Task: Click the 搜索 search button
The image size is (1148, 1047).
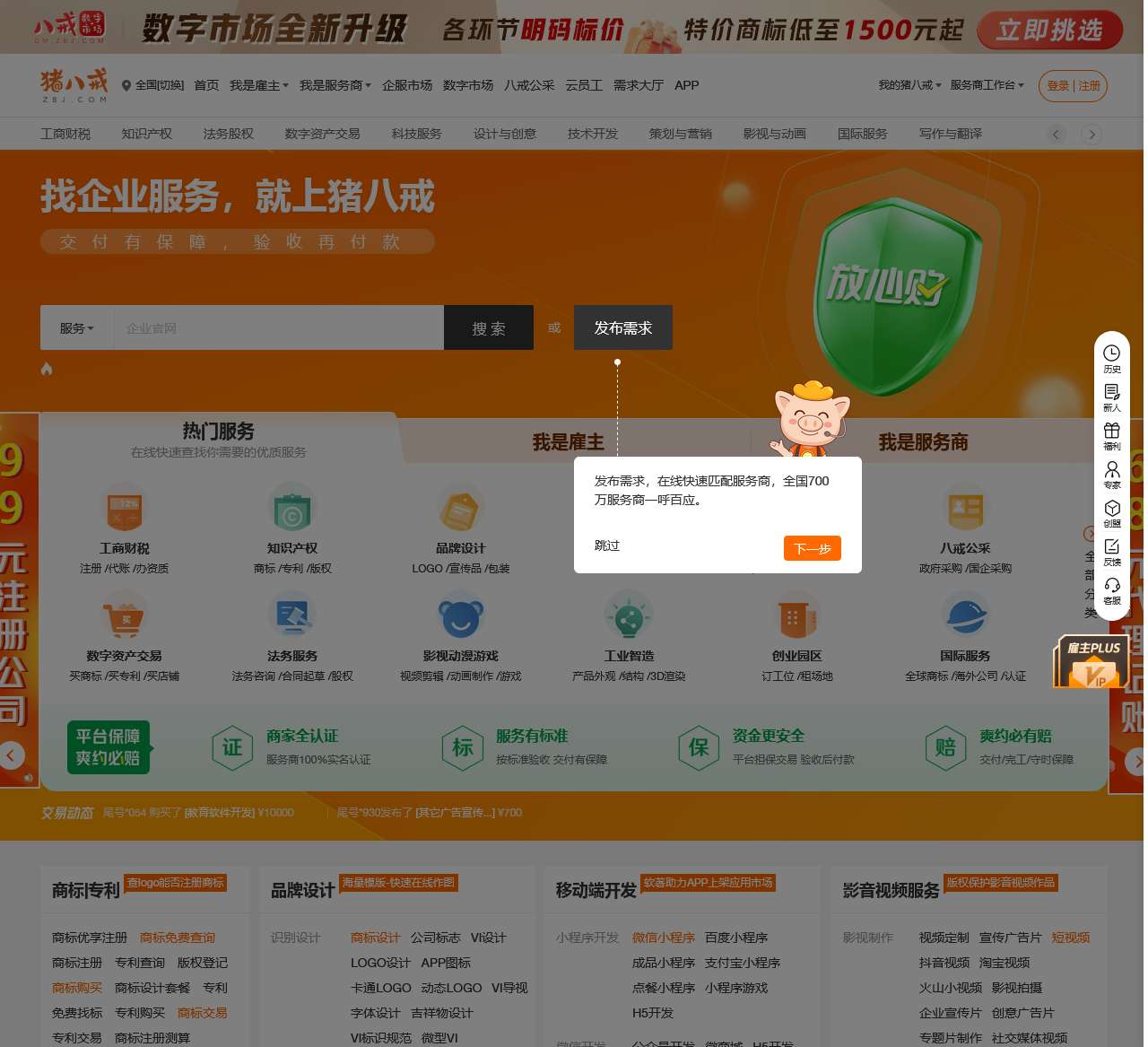Action: pos(489,328)
